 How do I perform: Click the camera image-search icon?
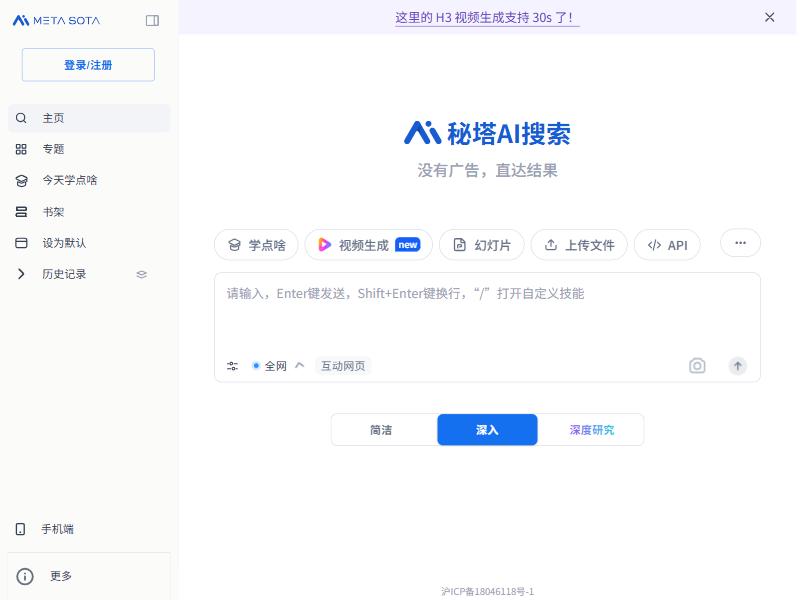pyautogui.click(x=697, y=366)
